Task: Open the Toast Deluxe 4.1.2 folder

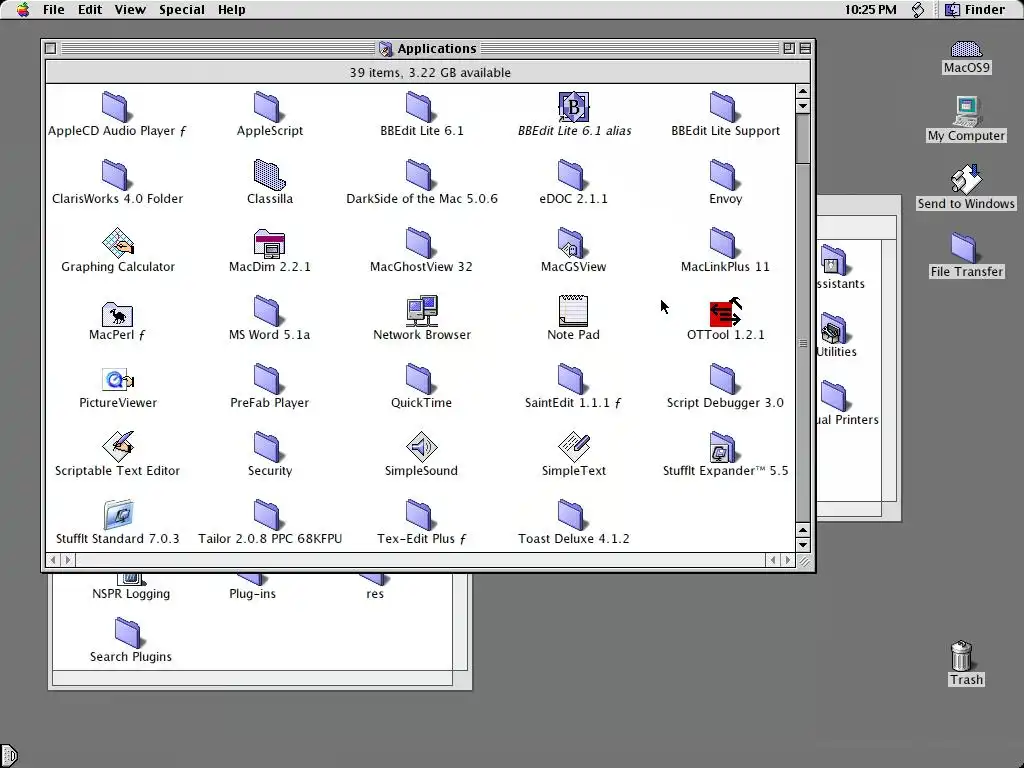Action: 571,515
